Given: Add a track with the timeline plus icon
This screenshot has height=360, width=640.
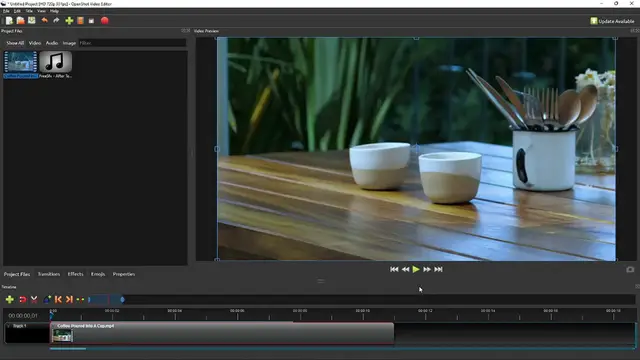Looking at the screenshot, I should [x=10, y=300].
